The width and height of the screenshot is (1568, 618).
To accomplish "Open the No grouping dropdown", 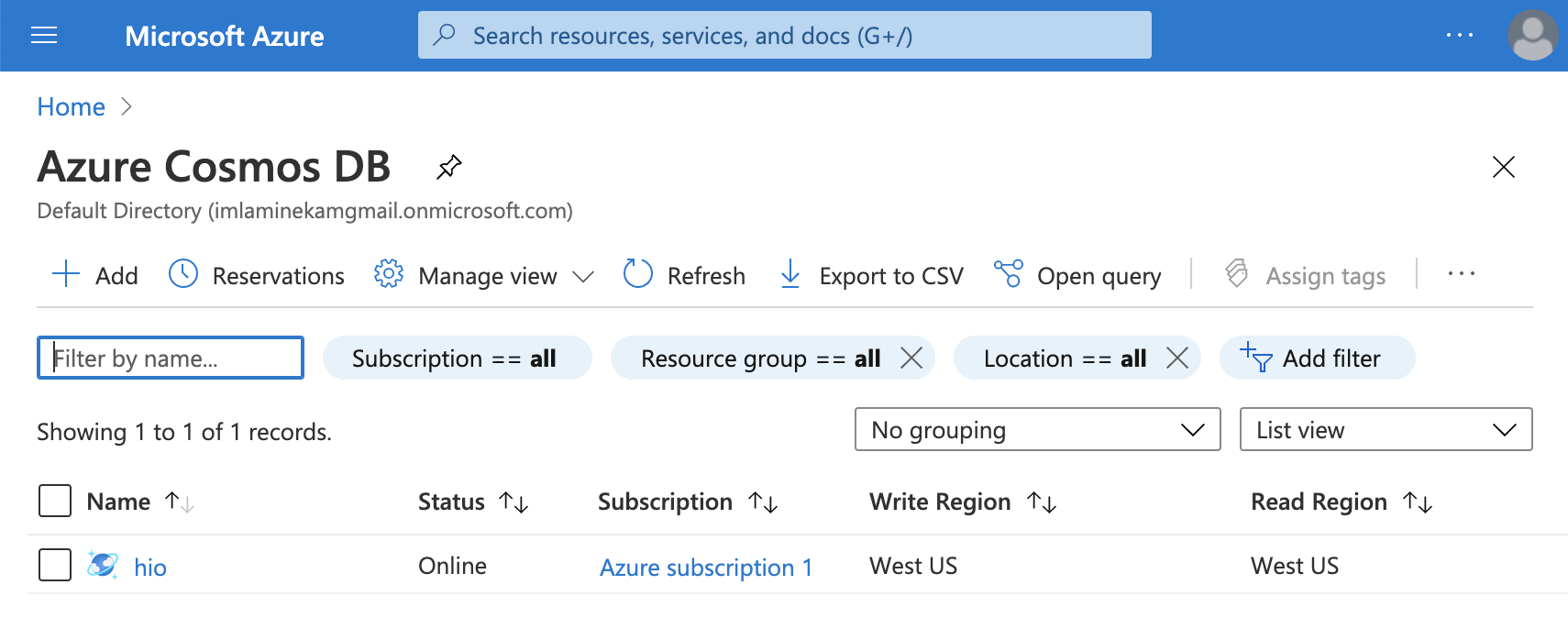I will point(1037,429).
